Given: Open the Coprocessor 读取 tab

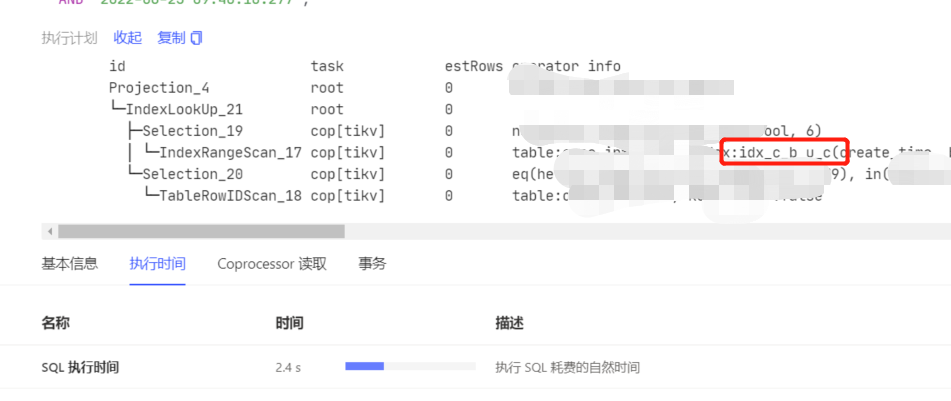Looking at the screenshot, I should [x=271, y=264].
